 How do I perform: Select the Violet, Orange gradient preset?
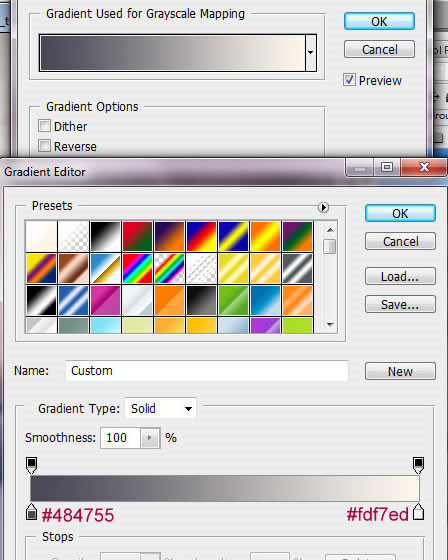(x=169, y=236)
